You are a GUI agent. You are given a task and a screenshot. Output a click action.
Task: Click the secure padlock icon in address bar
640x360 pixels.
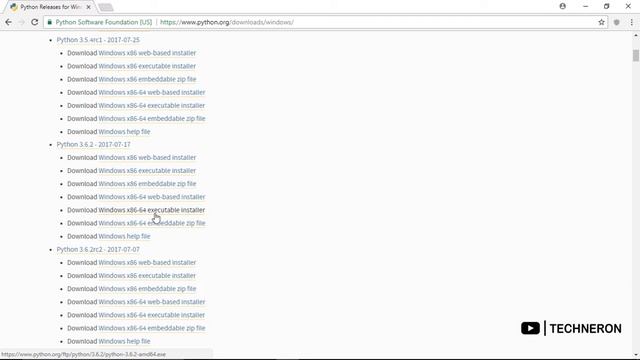[50, 22]
